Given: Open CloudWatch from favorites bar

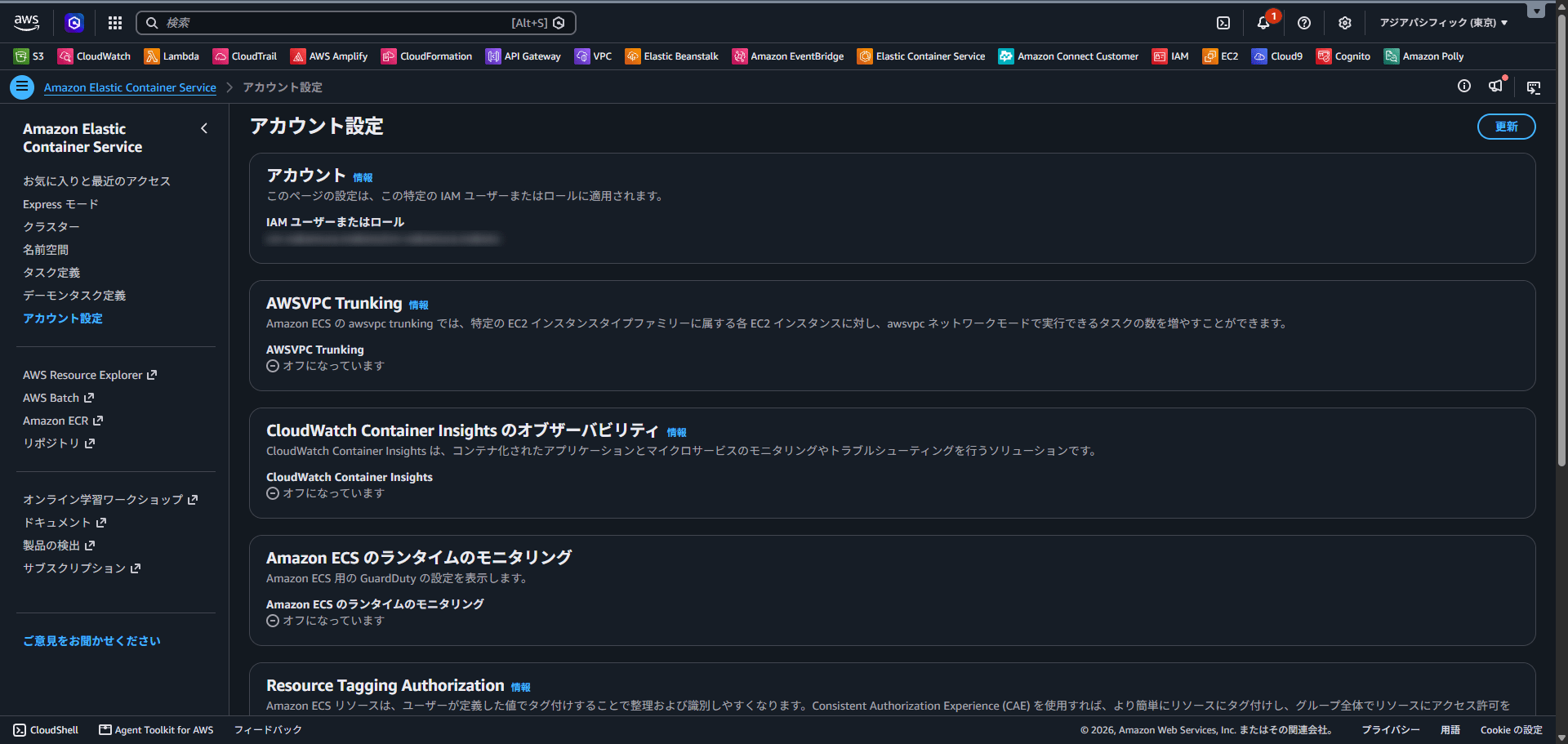Looking at the screenshot, I should point(94,56).
